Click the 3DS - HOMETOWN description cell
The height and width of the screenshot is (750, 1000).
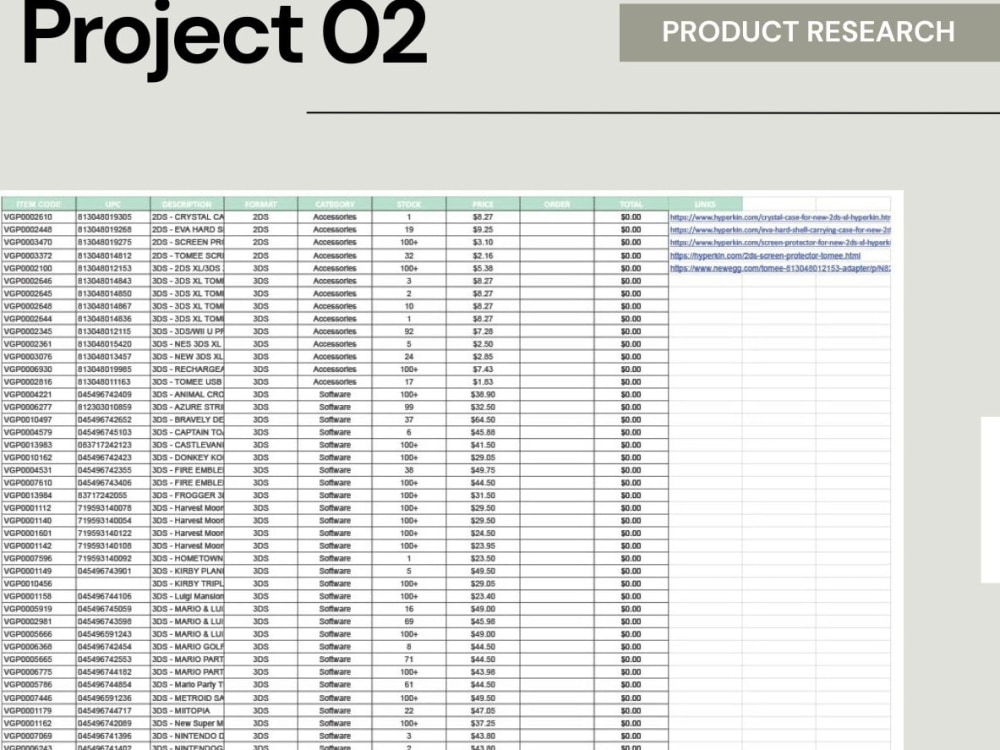[188, 559]
